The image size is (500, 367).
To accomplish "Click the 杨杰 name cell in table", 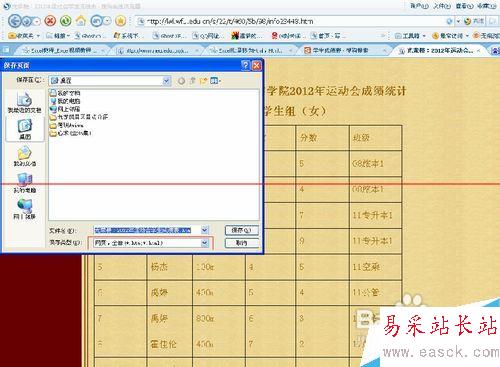I will [159, 267].
